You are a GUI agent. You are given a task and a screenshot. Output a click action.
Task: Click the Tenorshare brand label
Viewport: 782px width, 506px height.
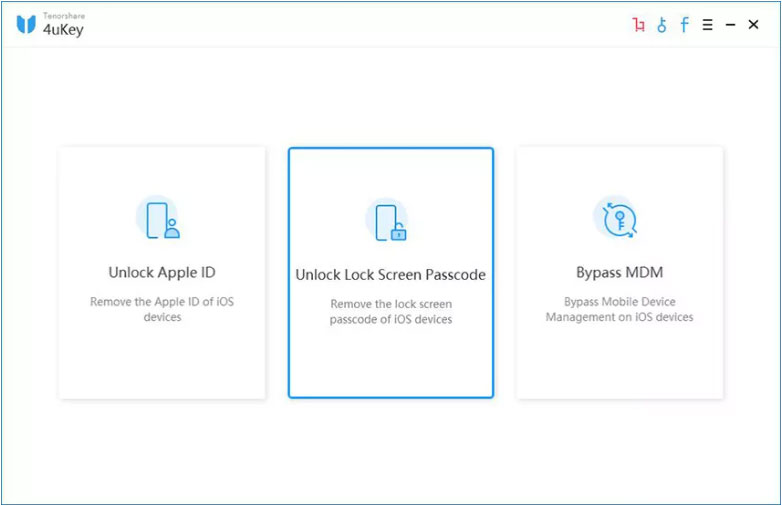[64, 16]
